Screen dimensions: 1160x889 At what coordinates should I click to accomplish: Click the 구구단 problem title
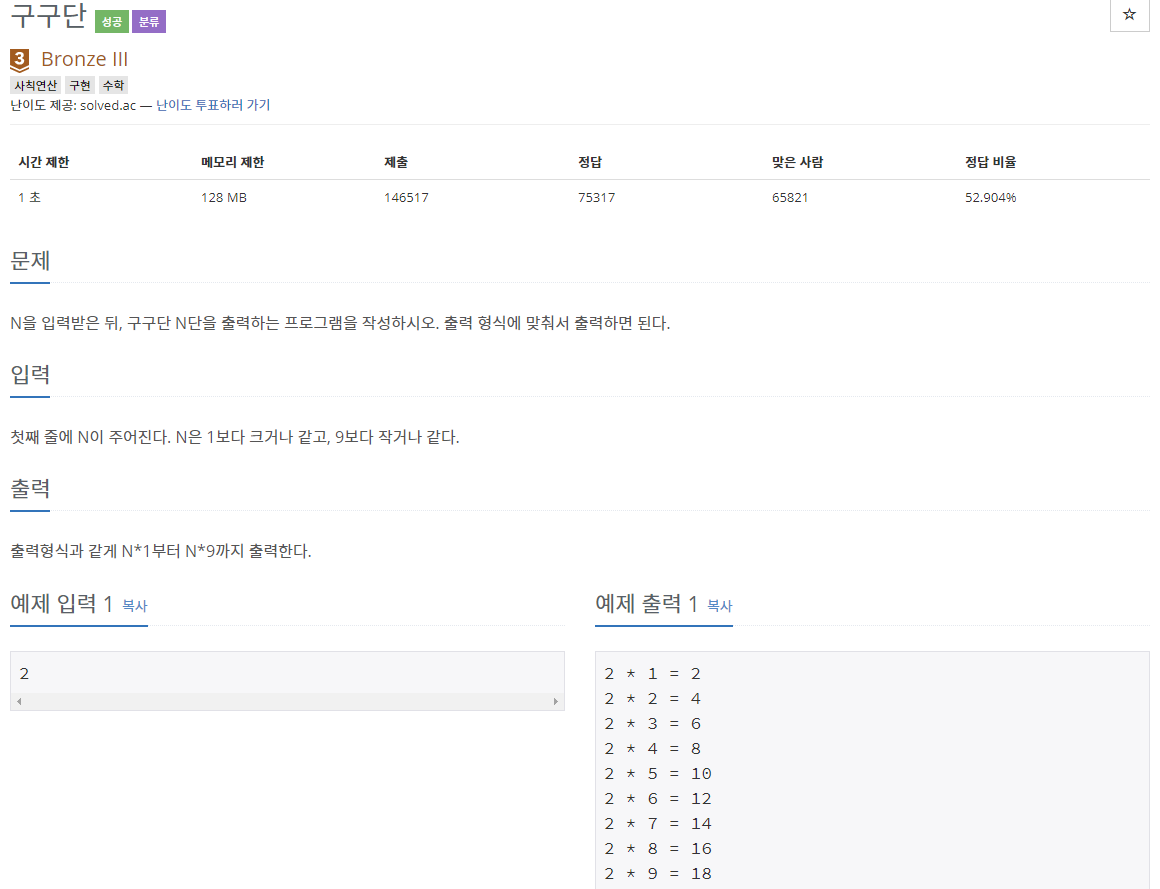point(48,15)
